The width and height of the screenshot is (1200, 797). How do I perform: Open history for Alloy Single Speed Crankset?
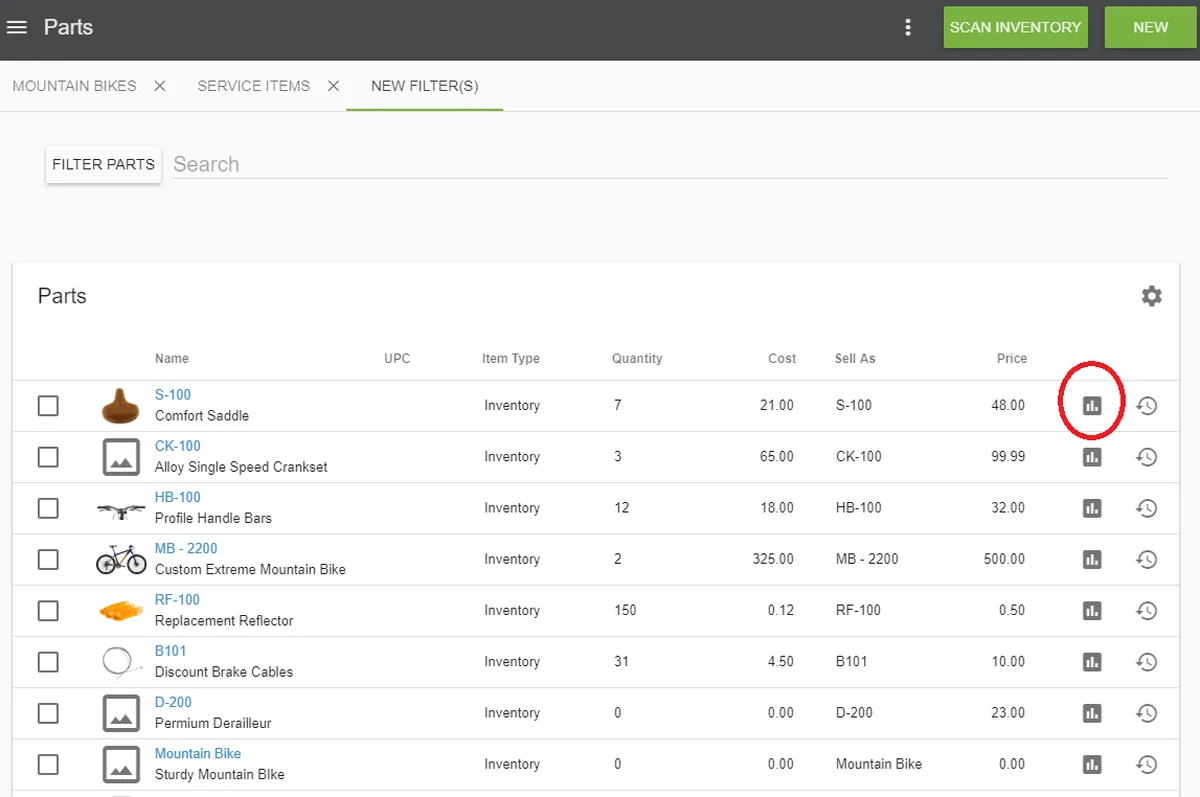[1147, 457]
